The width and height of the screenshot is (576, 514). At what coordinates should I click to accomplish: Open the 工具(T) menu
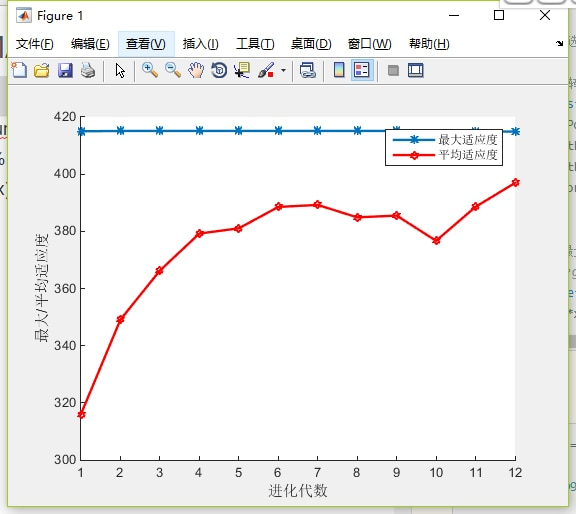255,44
